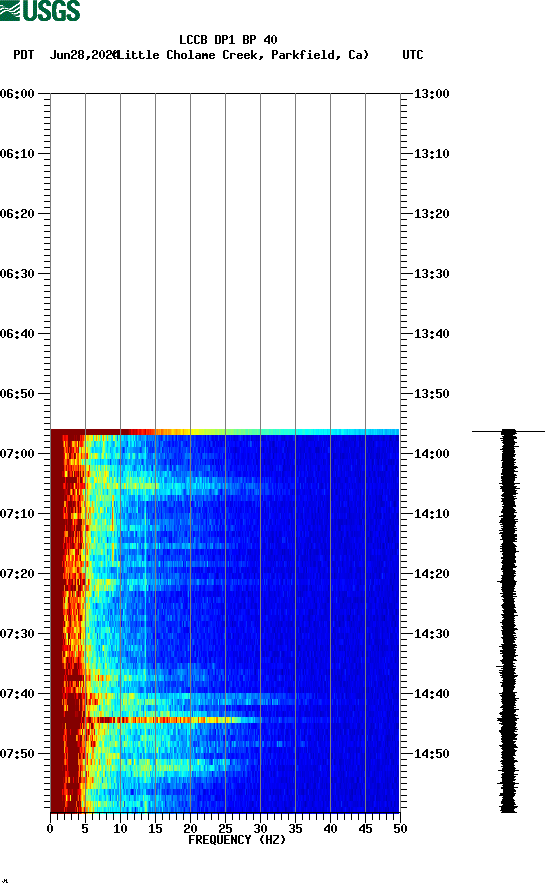This screenshot has height=892, width=552.
Task: Click the station name 'Little Cholame Creek, Parkfield, Ca'
Action: (243, 55)
